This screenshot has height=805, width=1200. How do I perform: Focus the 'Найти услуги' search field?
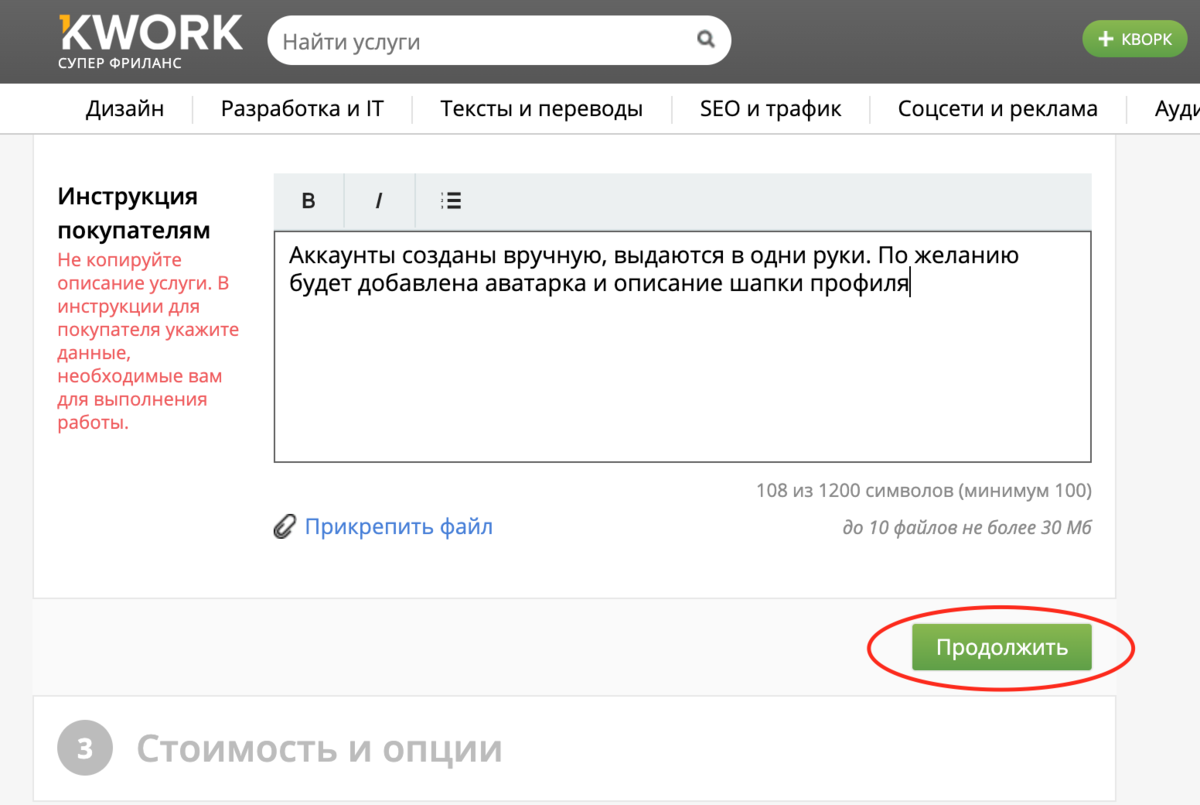click(499, 41)
